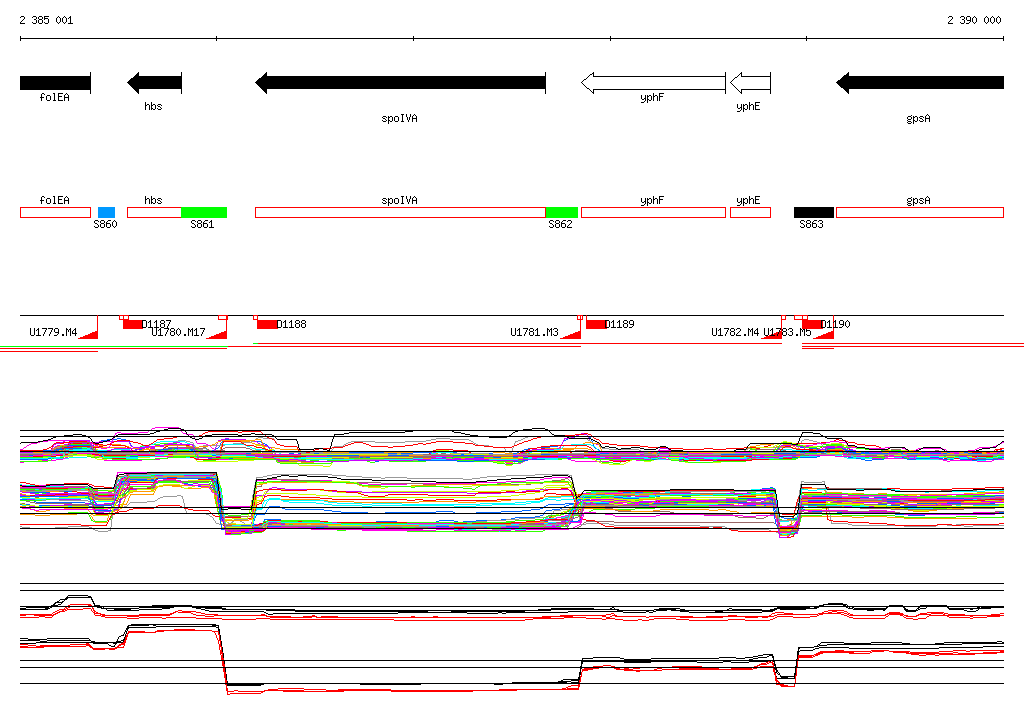The width and height of the screenshot is (1024, 714).
Task: Select the spoIVA red outlined box
Action: (400, 212)
